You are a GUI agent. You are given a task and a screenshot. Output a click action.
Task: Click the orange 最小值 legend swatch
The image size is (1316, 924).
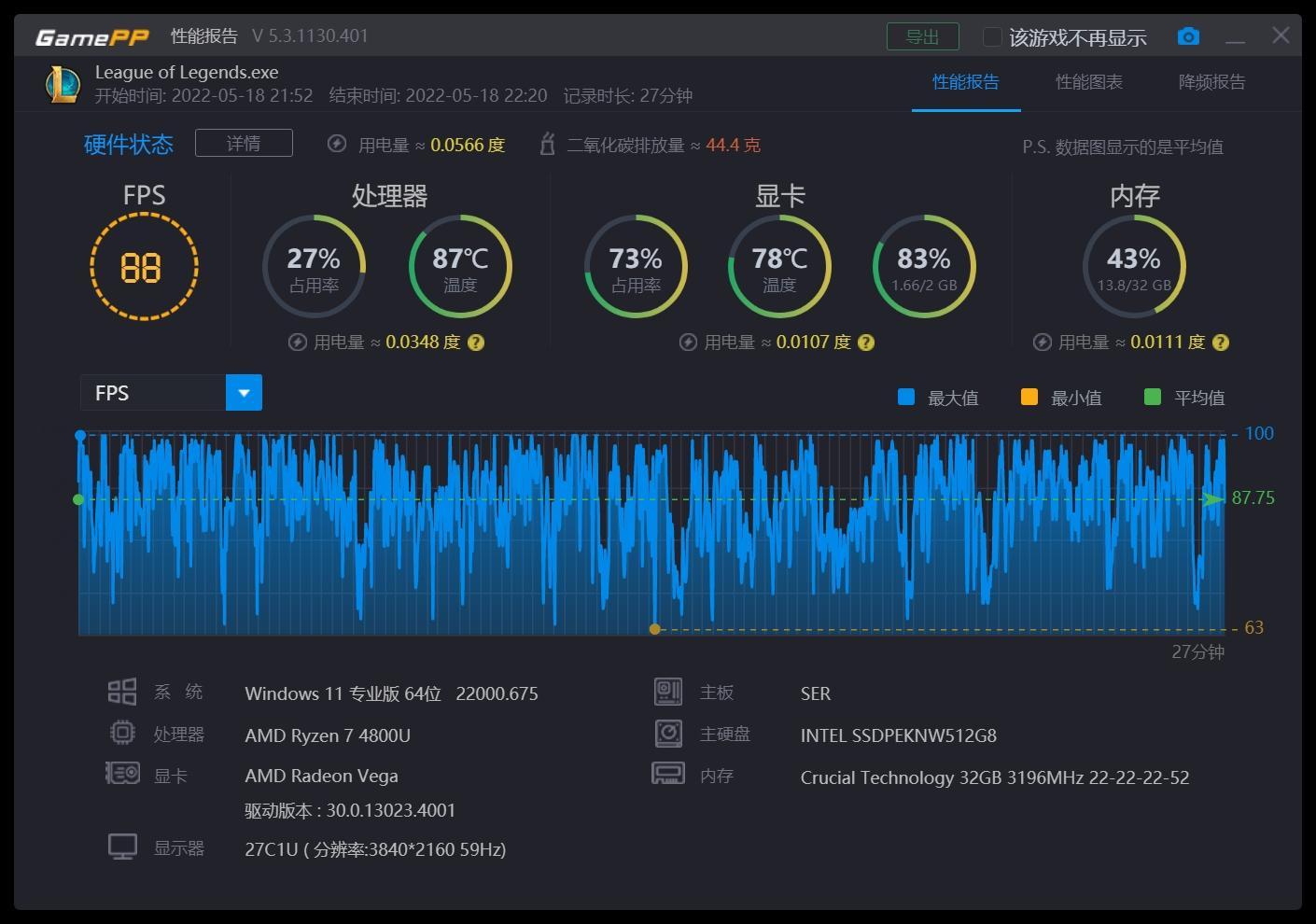coord(1029,397)
